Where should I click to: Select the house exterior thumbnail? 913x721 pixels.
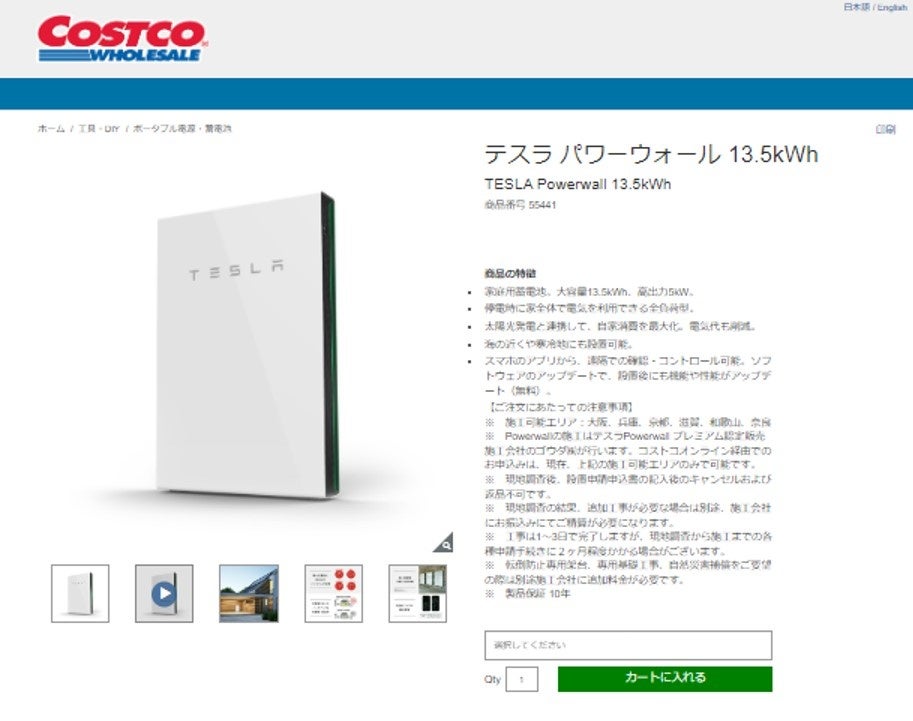click(249, 593)
